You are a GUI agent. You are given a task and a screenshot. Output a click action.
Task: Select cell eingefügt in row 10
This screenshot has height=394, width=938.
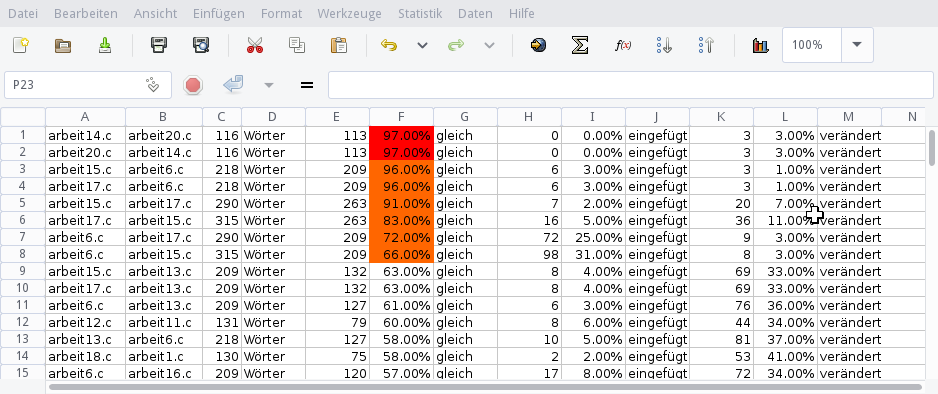pos(657,288)
